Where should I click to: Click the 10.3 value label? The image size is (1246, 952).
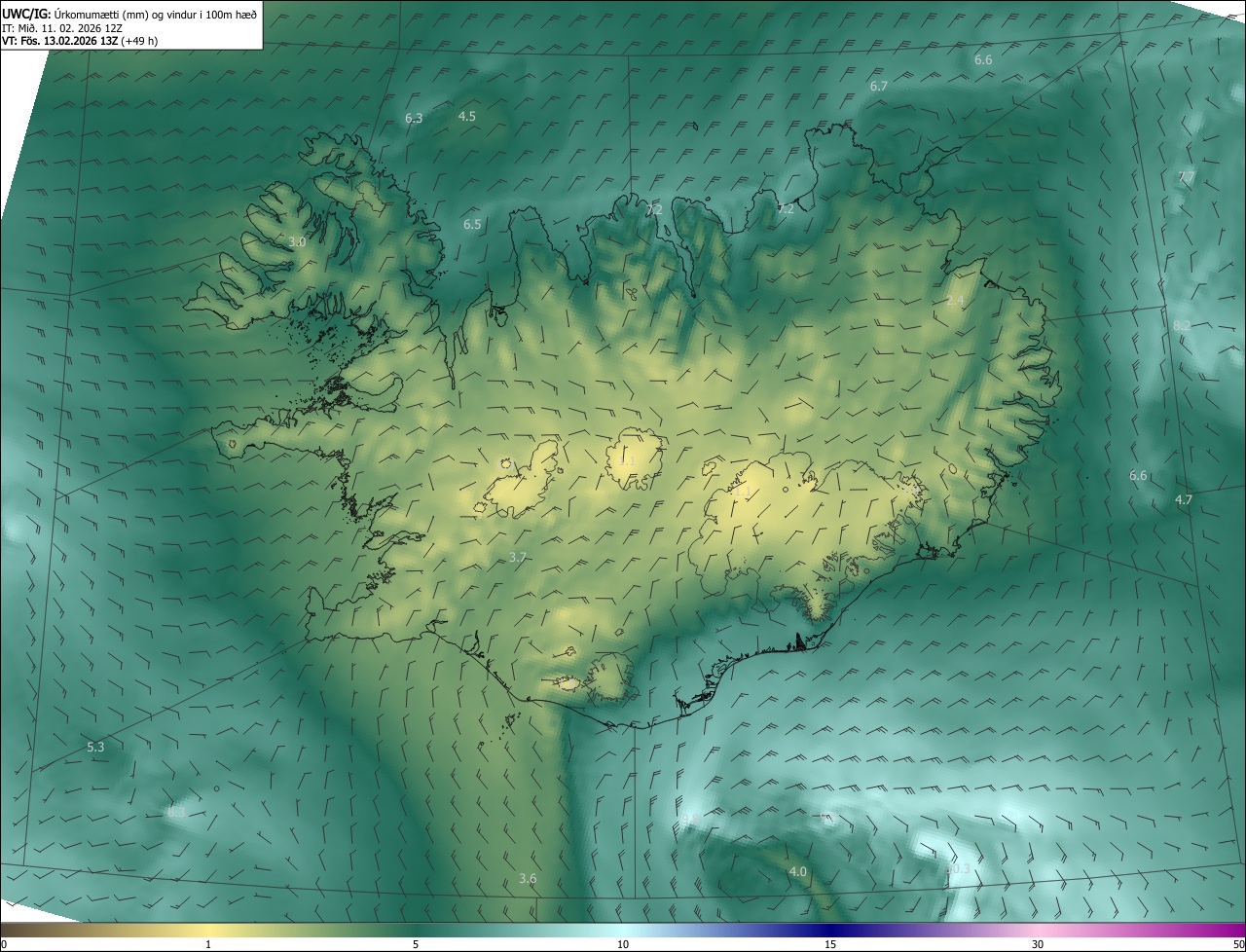958,868
